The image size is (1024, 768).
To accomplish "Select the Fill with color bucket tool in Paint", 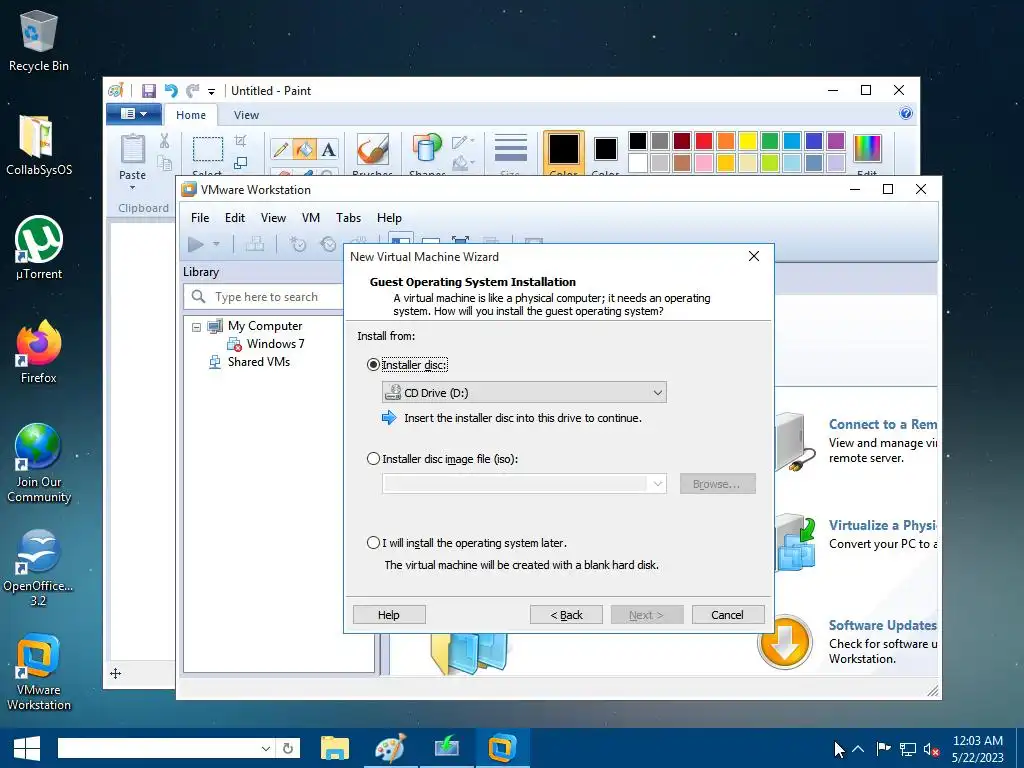I will pyautogui.click(x=304, y=150).
